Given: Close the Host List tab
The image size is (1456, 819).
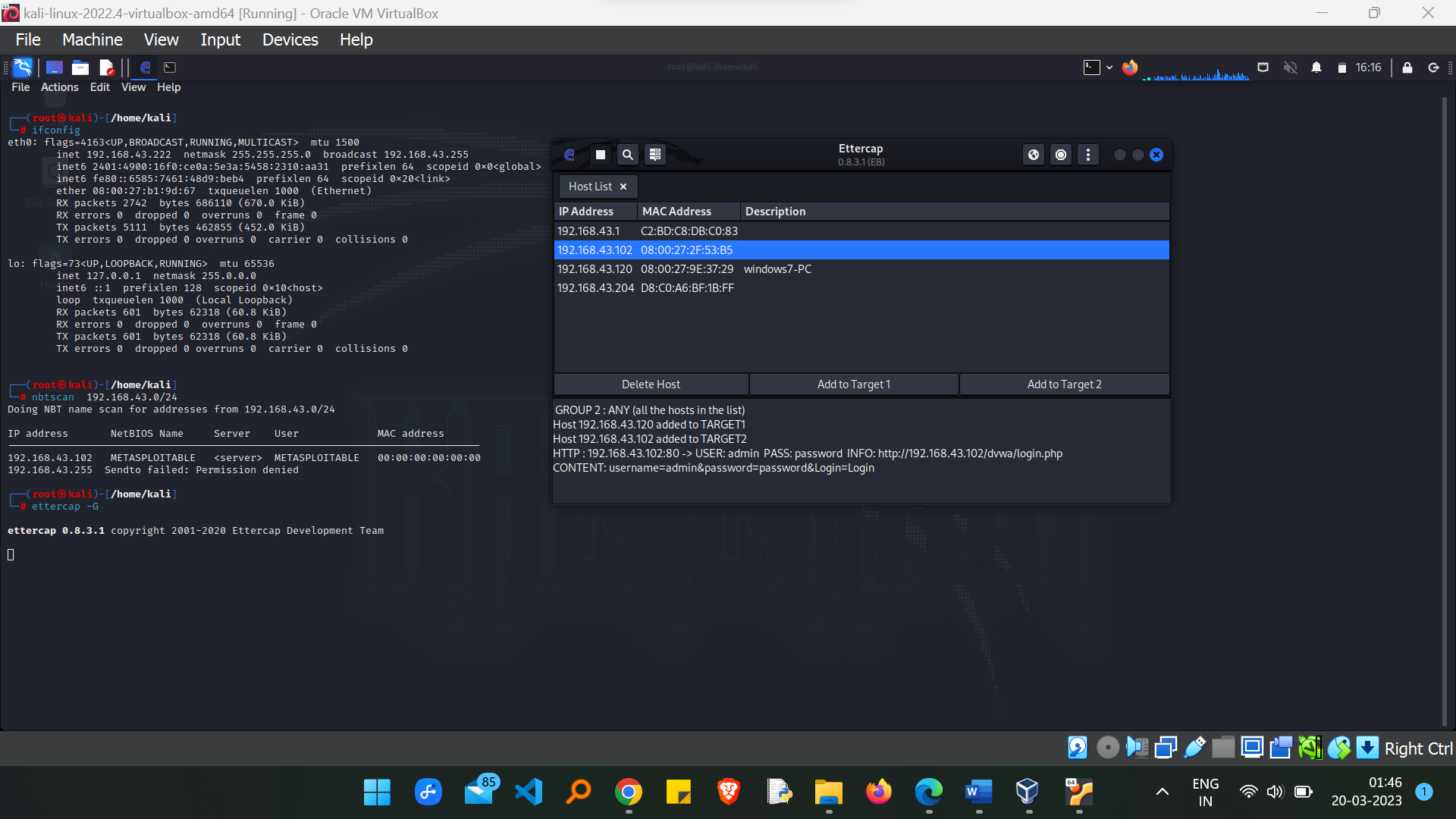Looking at the screenshot, I should 623,187.
